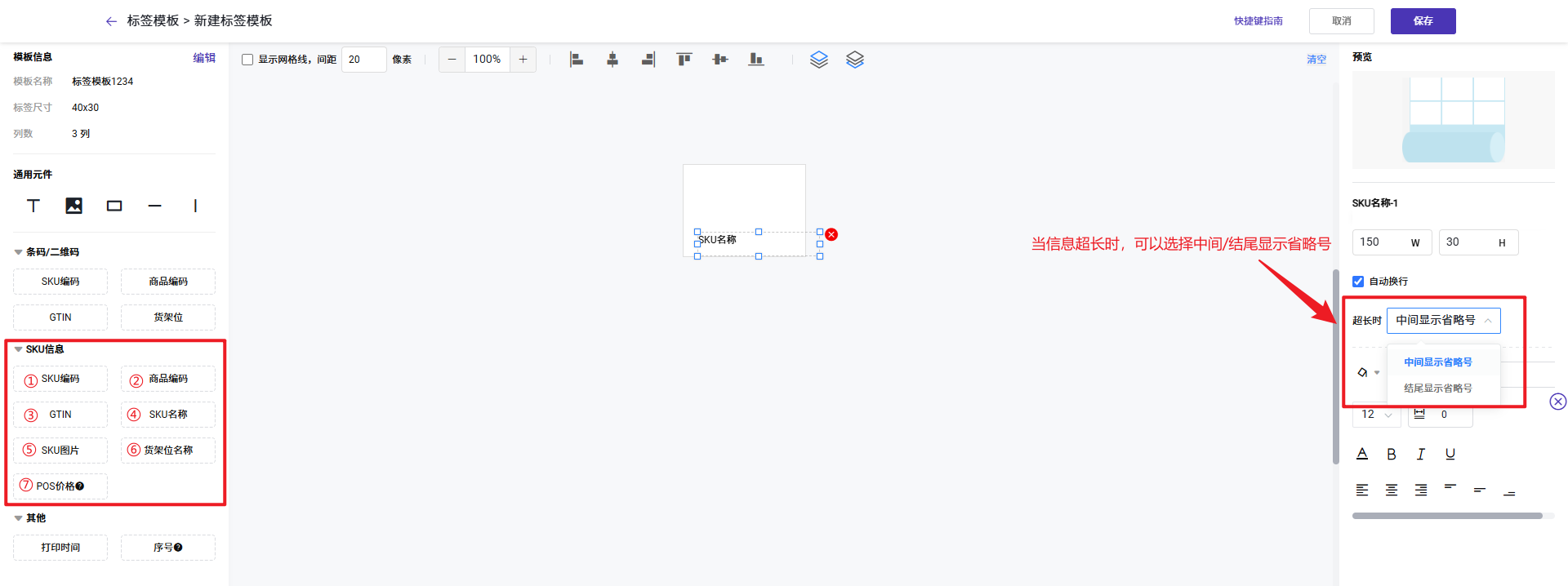Choose 中间显示省略号 option
Image resolution: width=1568 pixels, height=586 pixels.
(1438, 362)
